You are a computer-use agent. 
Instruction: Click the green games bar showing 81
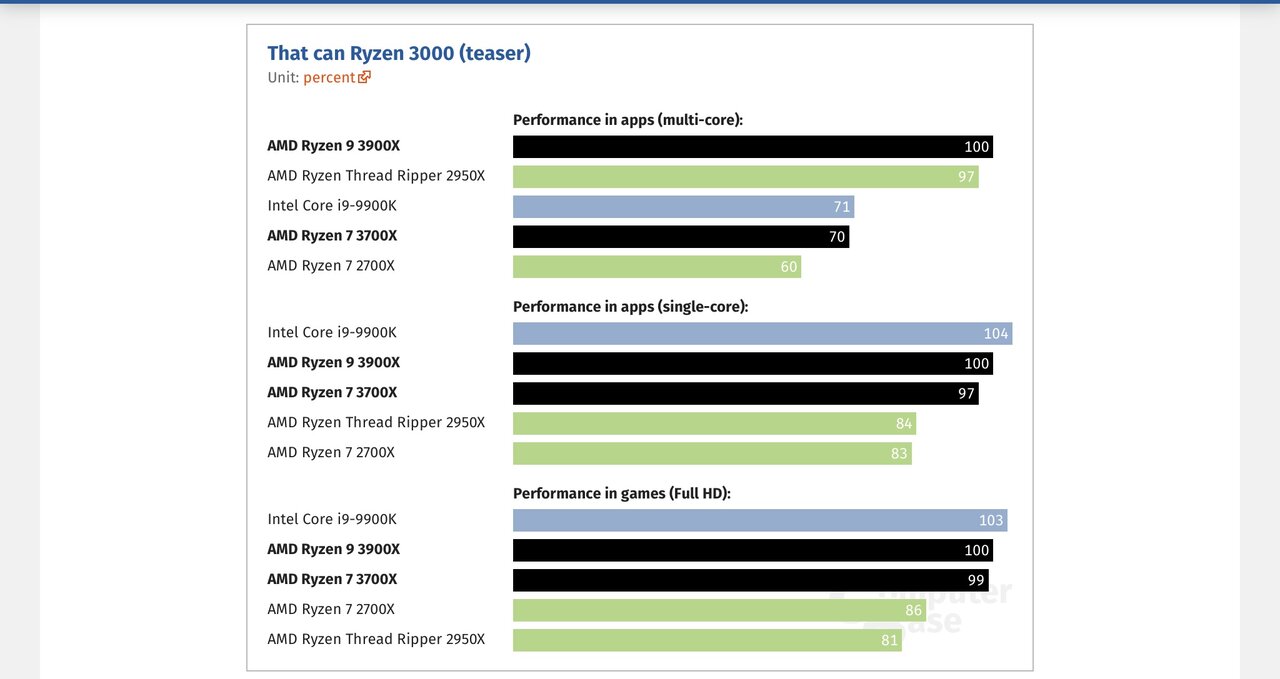[x=707, y=641]
